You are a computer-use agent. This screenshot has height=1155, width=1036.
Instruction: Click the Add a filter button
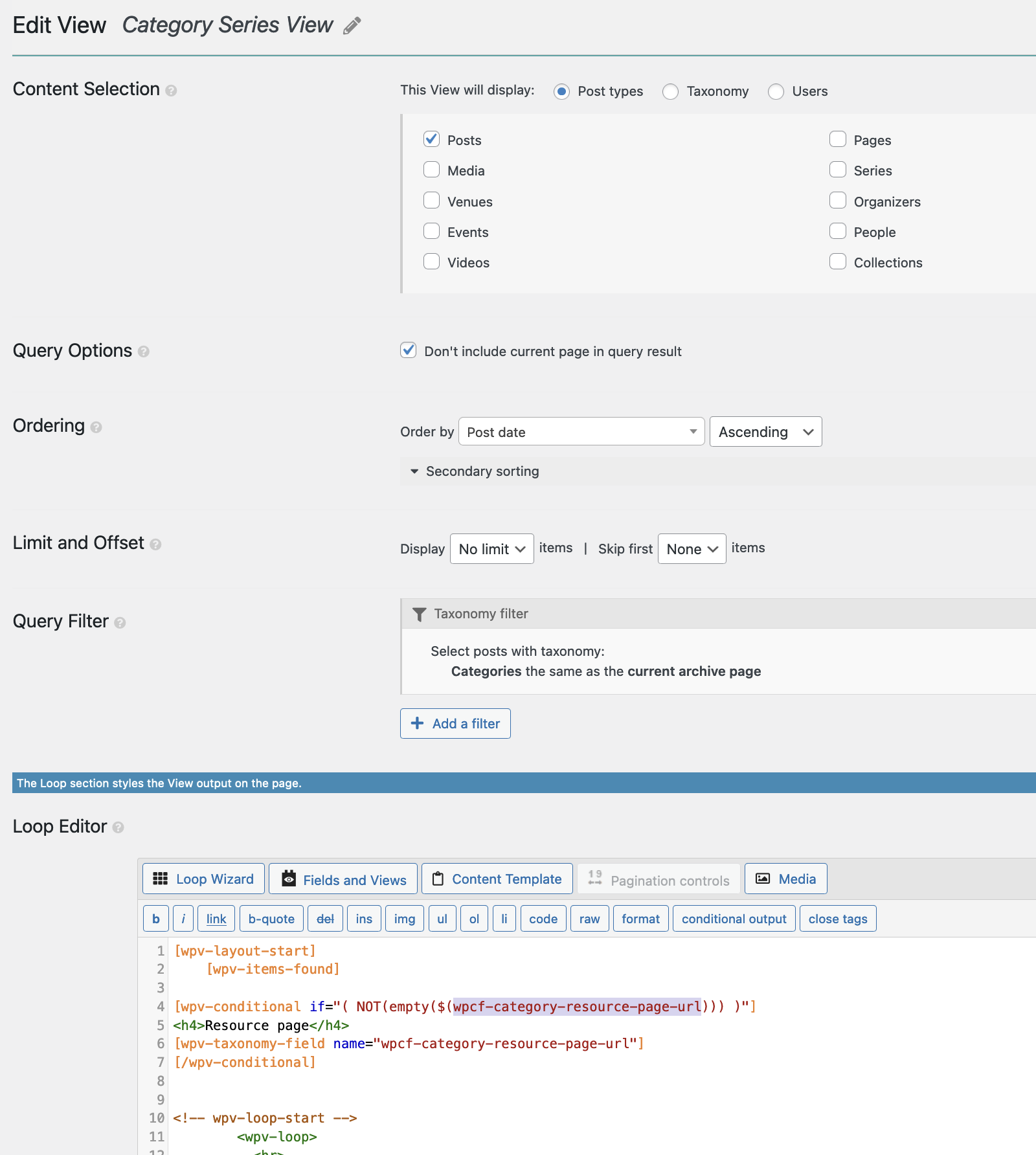[455, 724]
